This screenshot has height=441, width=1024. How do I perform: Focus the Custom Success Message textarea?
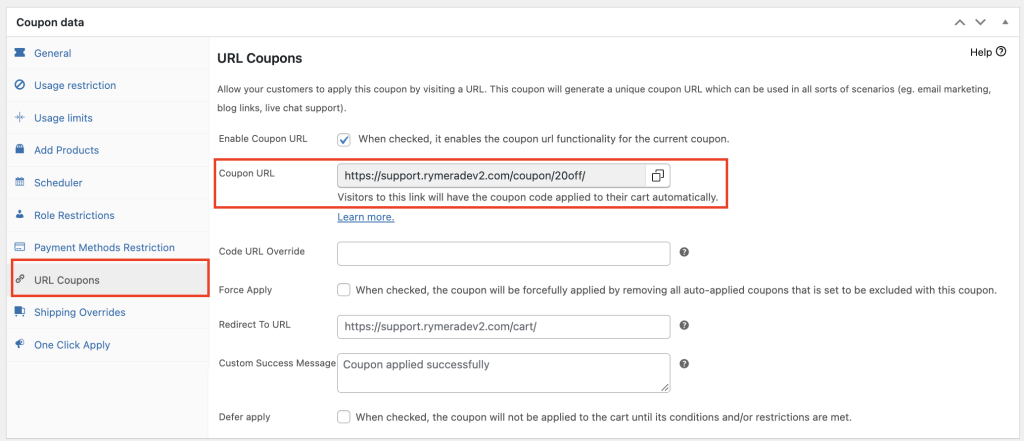pos(504,373)
